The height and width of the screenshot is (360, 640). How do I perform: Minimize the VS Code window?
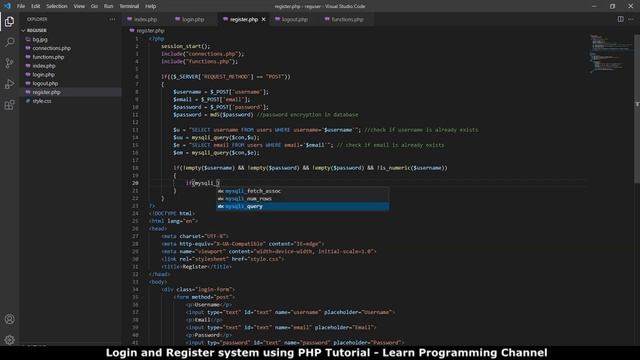tap(594, 6)
